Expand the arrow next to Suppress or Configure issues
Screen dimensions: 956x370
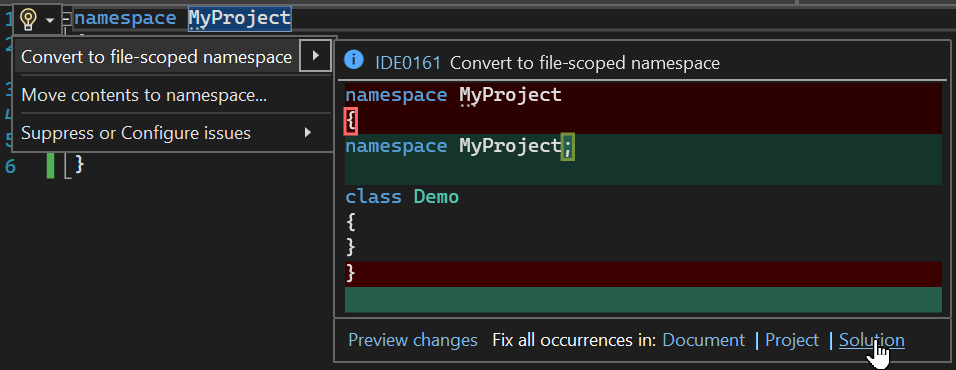[309, 132]
